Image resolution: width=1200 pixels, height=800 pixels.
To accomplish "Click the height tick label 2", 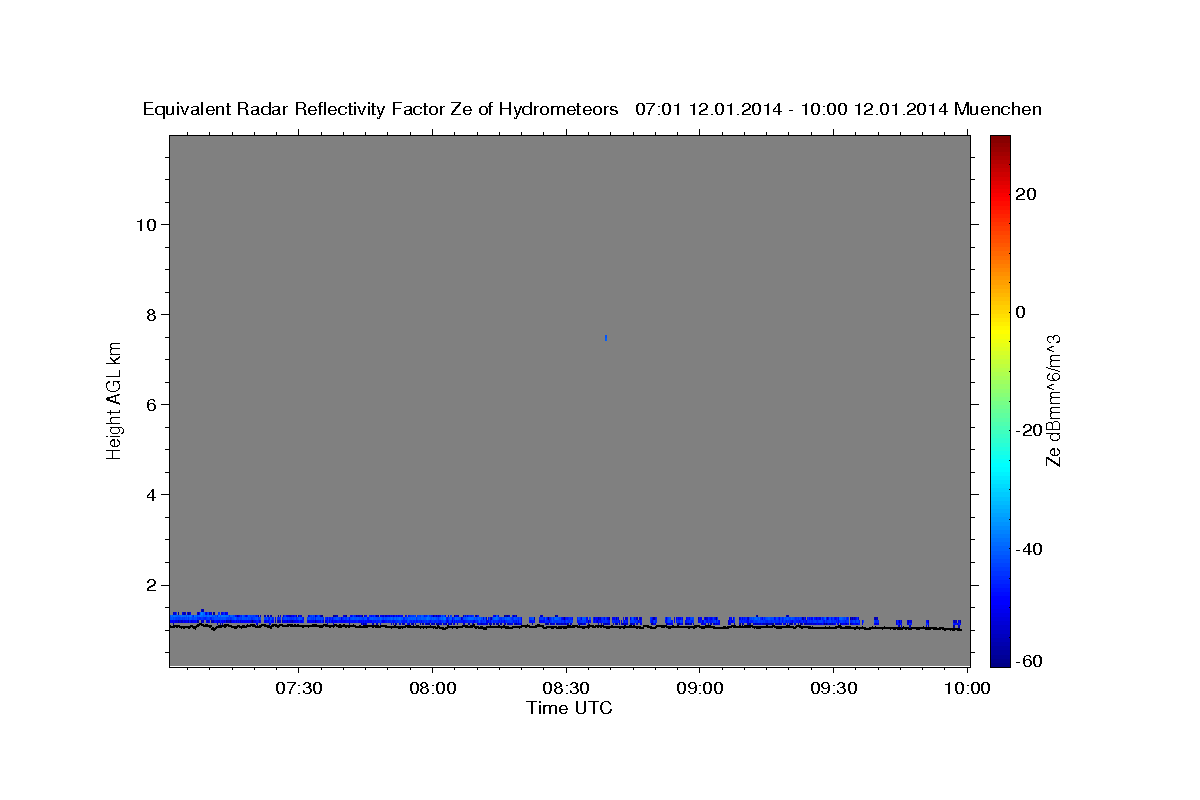I will [149, 585].
